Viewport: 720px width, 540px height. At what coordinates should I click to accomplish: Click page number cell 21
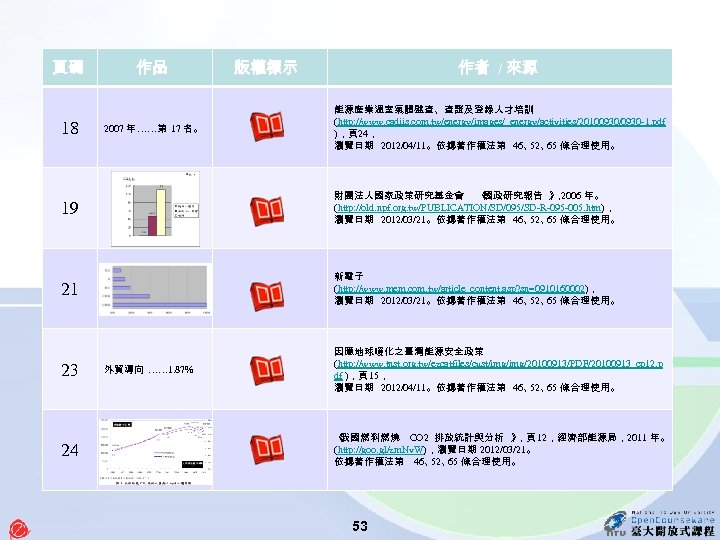click(x=70, y=289)
